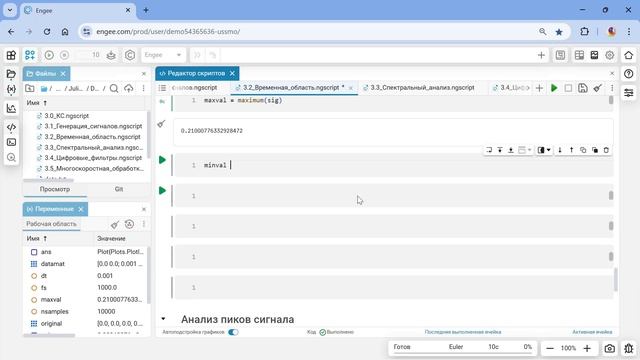Switch to 3.3_Спектральный_анализ.ngscript tab
640x360 pixels.
click(422, 88)
